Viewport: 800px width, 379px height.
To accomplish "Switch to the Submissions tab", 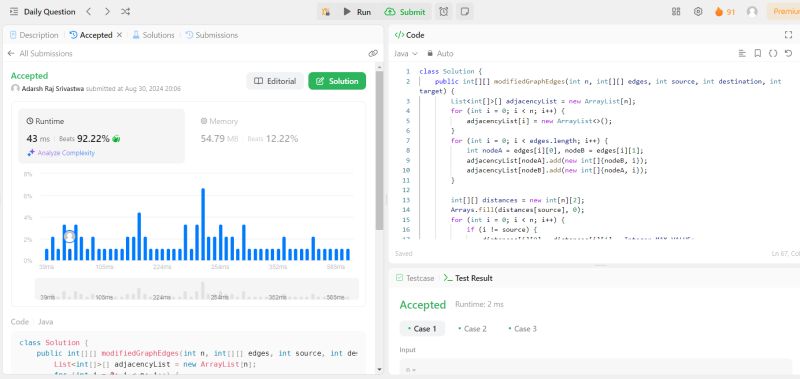I will (x=212, y=35).
